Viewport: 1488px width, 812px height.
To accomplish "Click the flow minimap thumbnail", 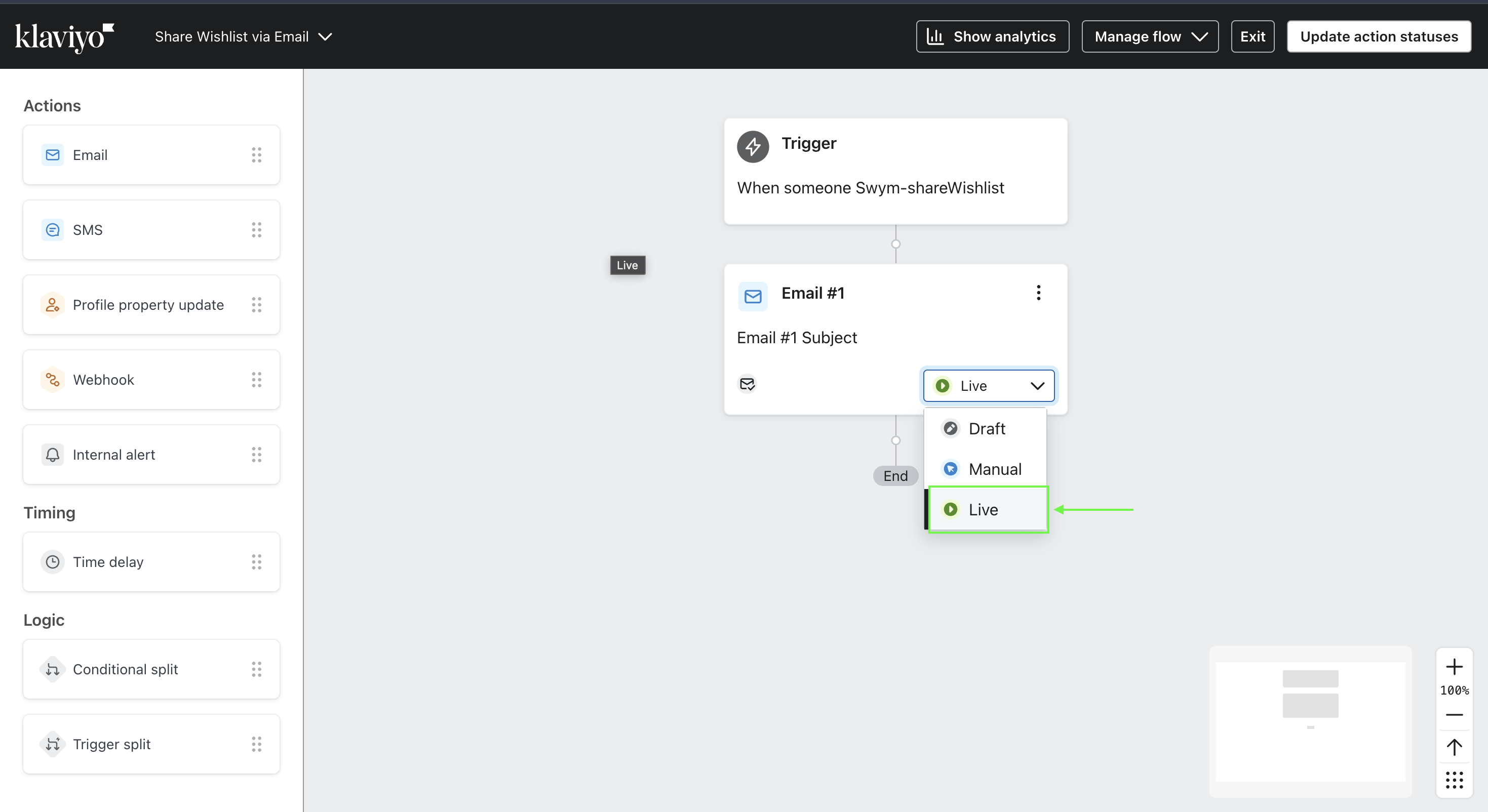I will point(1310,722).
